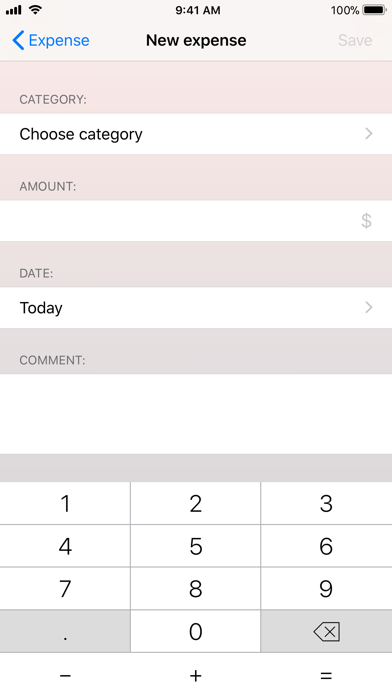
Task: Tap the Save button
Action: point(355,40)
